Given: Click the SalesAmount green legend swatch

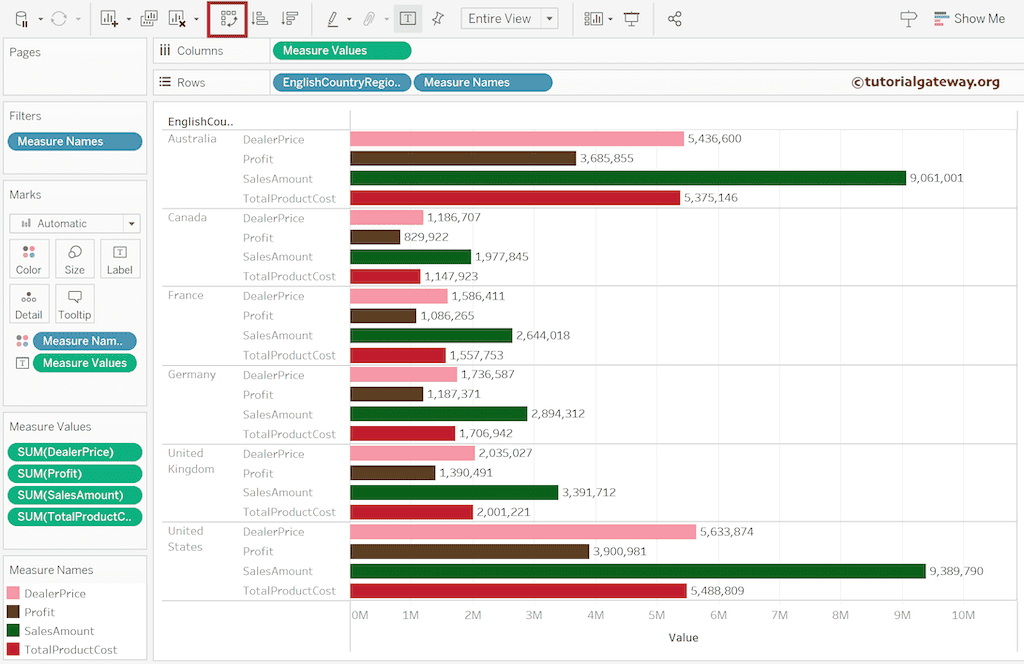Looking at the screenshot, I should pyautogui.click(x=14, y=631).
